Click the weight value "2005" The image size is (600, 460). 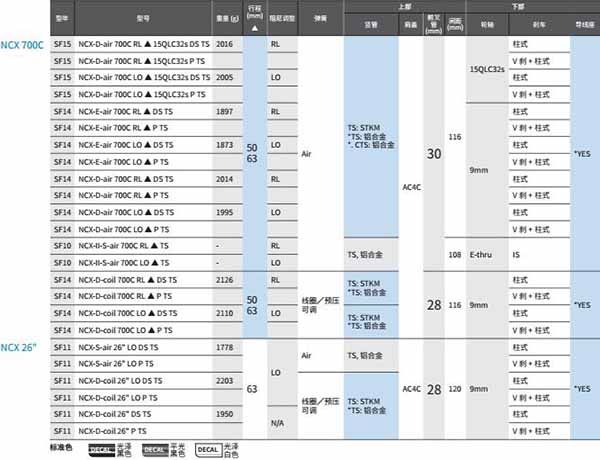[224, 78]
